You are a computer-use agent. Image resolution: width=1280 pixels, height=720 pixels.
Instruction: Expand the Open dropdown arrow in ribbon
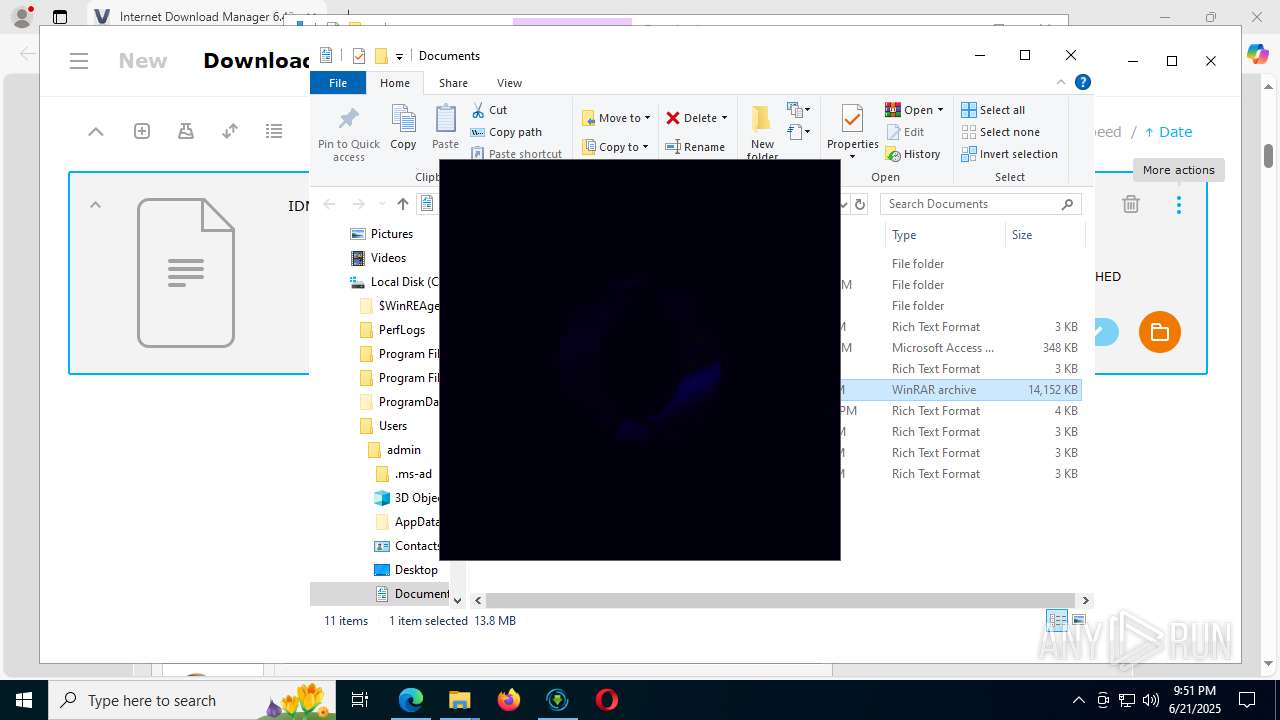[940, 110]
